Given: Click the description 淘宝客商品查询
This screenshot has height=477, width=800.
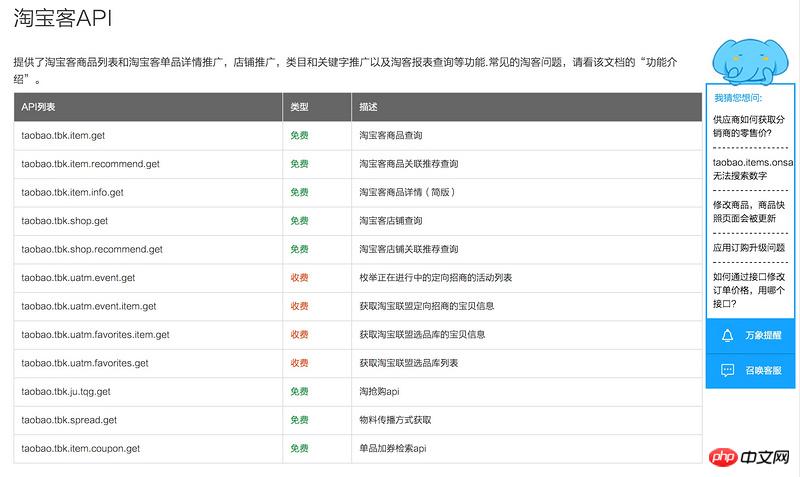Looking at the screenshot, I should 391,136.
